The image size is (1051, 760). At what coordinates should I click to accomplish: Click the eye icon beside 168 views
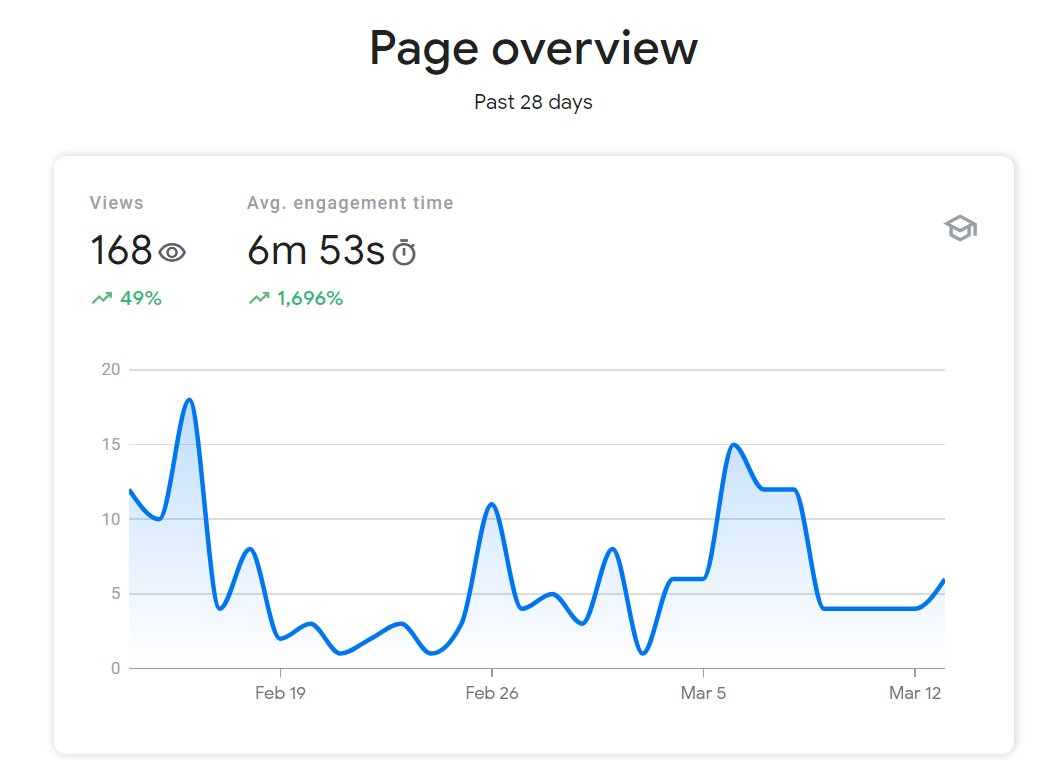click(x=172, y=253)
